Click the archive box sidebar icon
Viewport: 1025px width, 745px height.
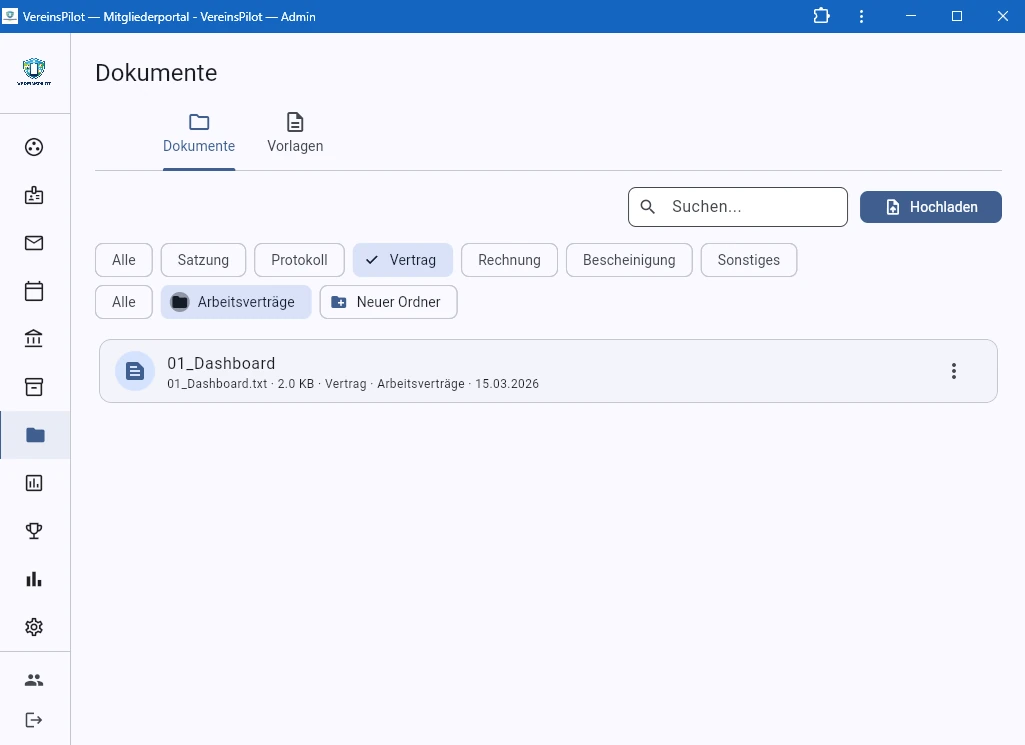34,387
